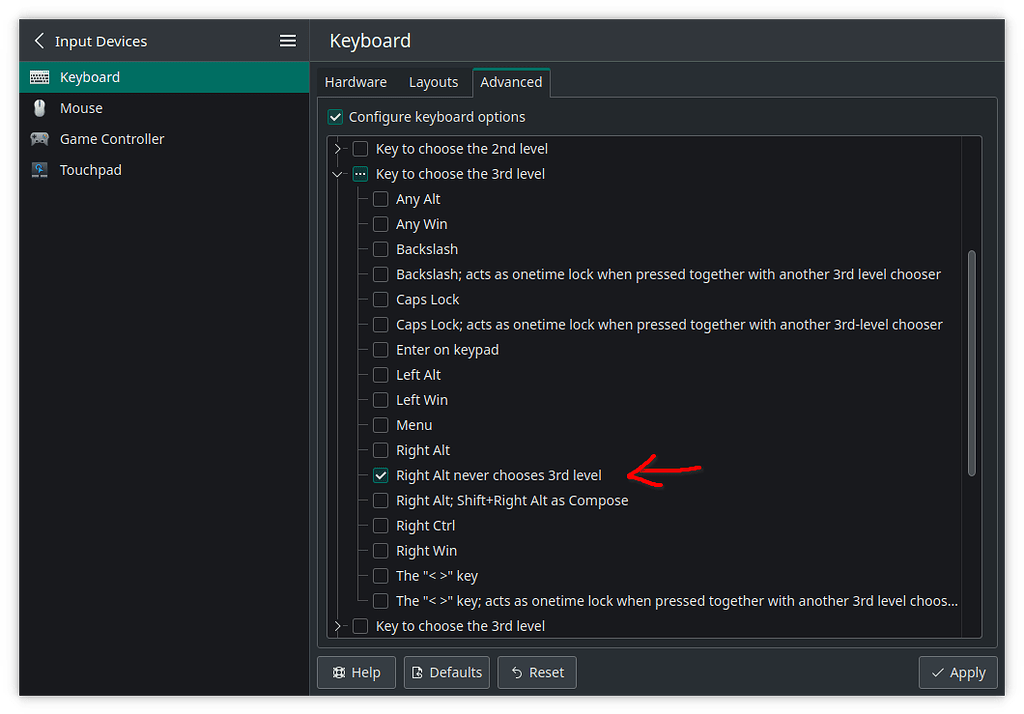Disable Right Alt never chooses 3rd level

point(380,475)
